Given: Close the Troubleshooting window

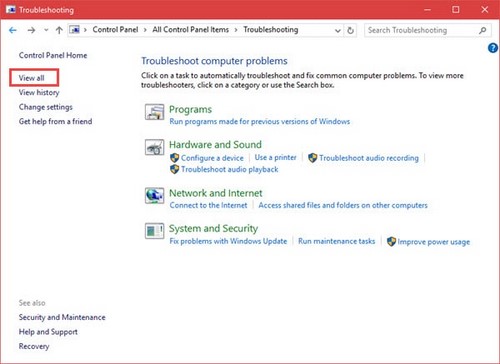Looking at the screenshot, I should coord(485,10).
